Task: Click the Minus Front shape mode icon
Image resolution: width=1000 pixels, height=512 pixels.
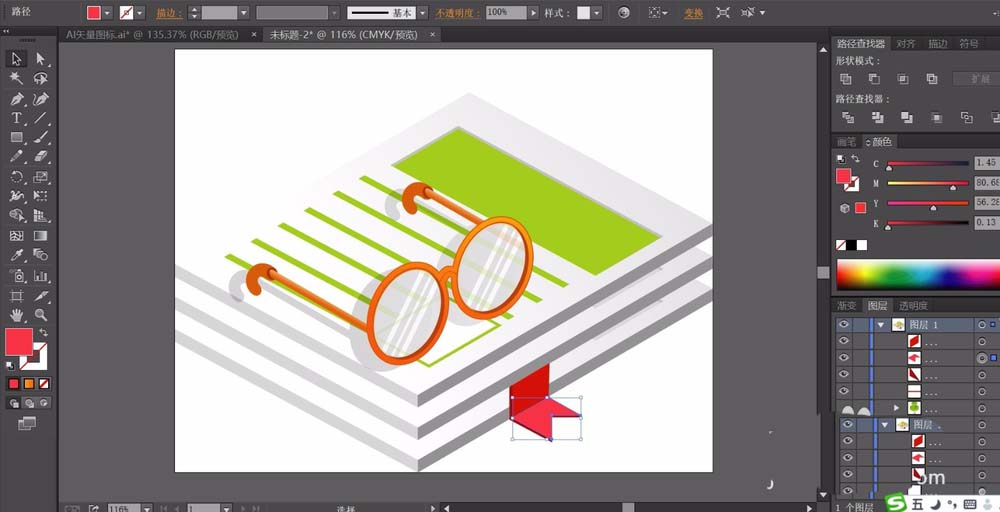Action: (x=874, y=79)
